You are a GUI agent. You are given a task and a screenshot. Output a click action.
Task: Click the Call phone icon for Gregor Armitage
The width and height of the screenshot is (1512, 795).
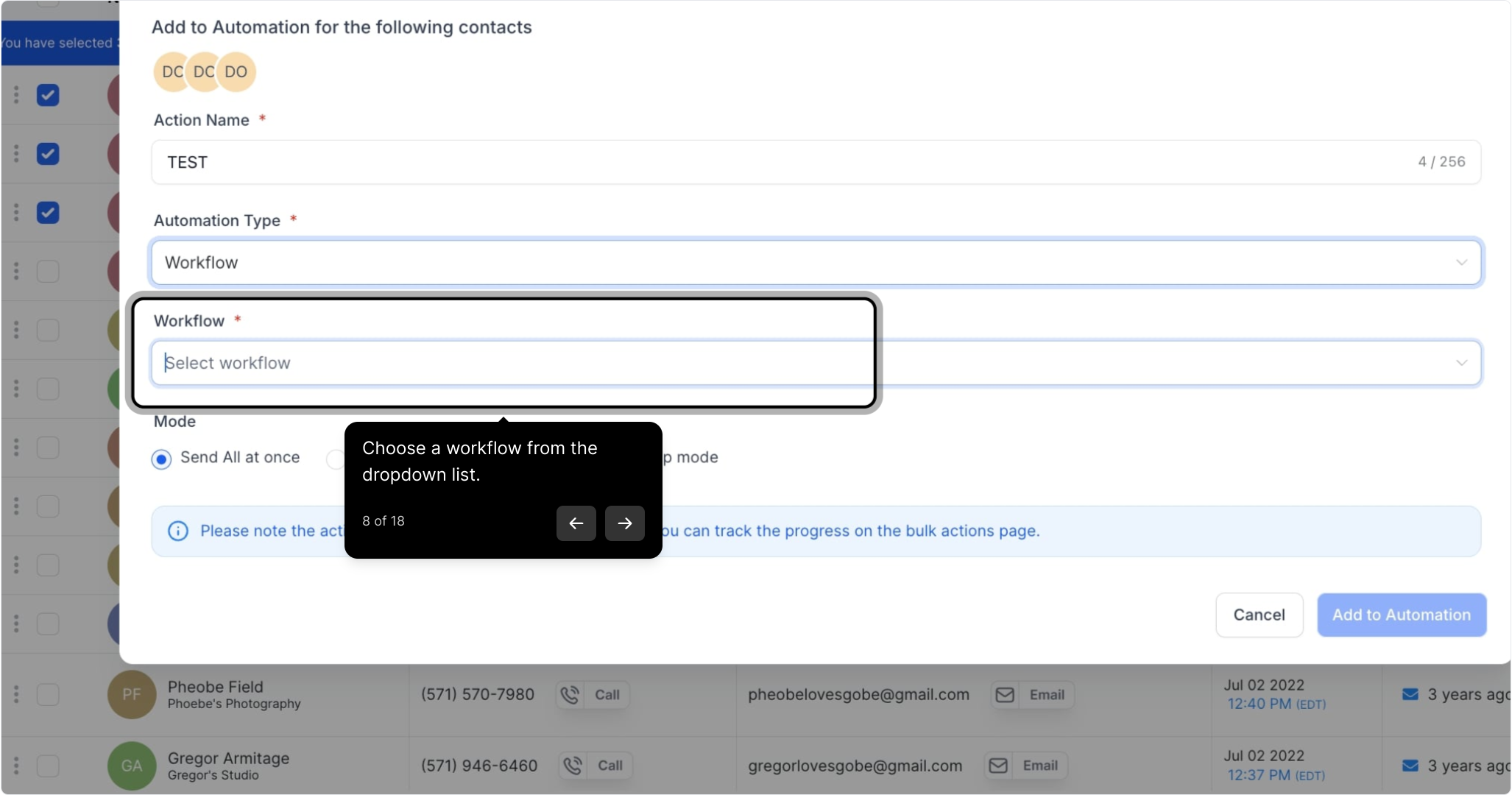click(572, 766)
